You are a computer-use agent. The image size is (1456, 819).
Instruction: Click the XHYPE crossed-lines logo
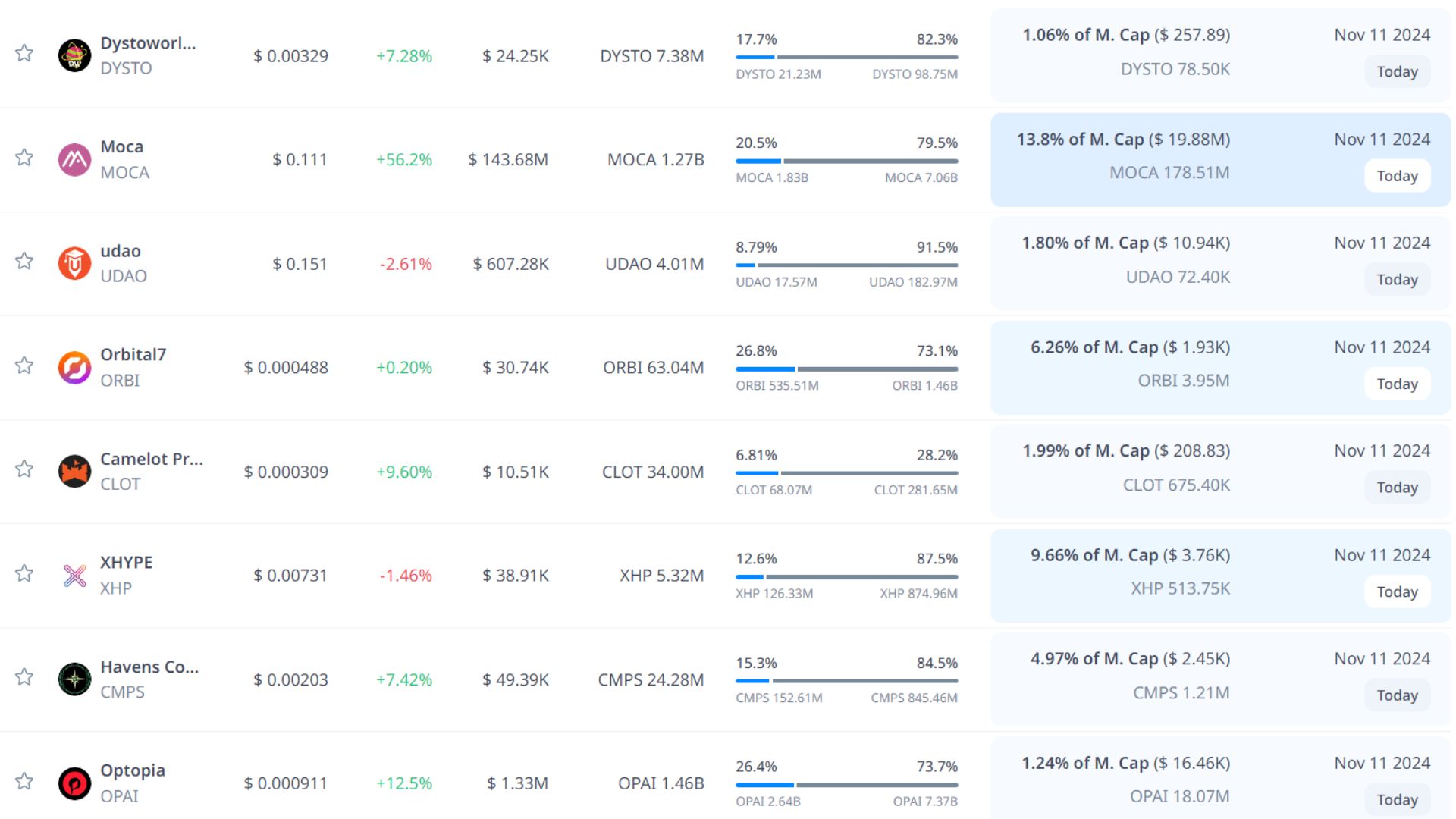click(x=74, y=576)
